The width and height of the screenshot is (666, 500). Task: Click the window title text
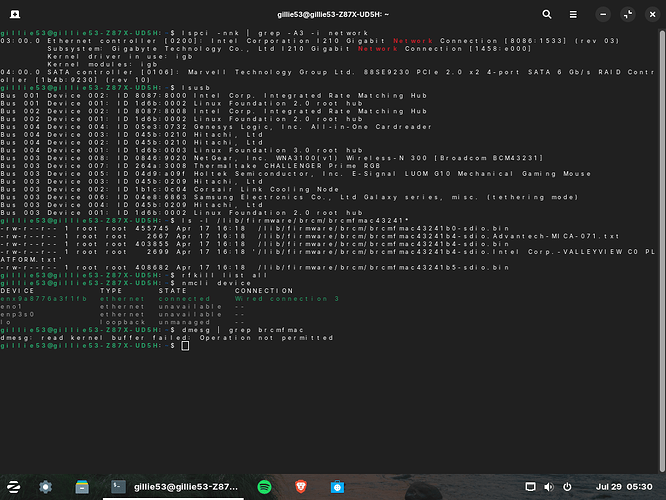(x=333, y=14)
